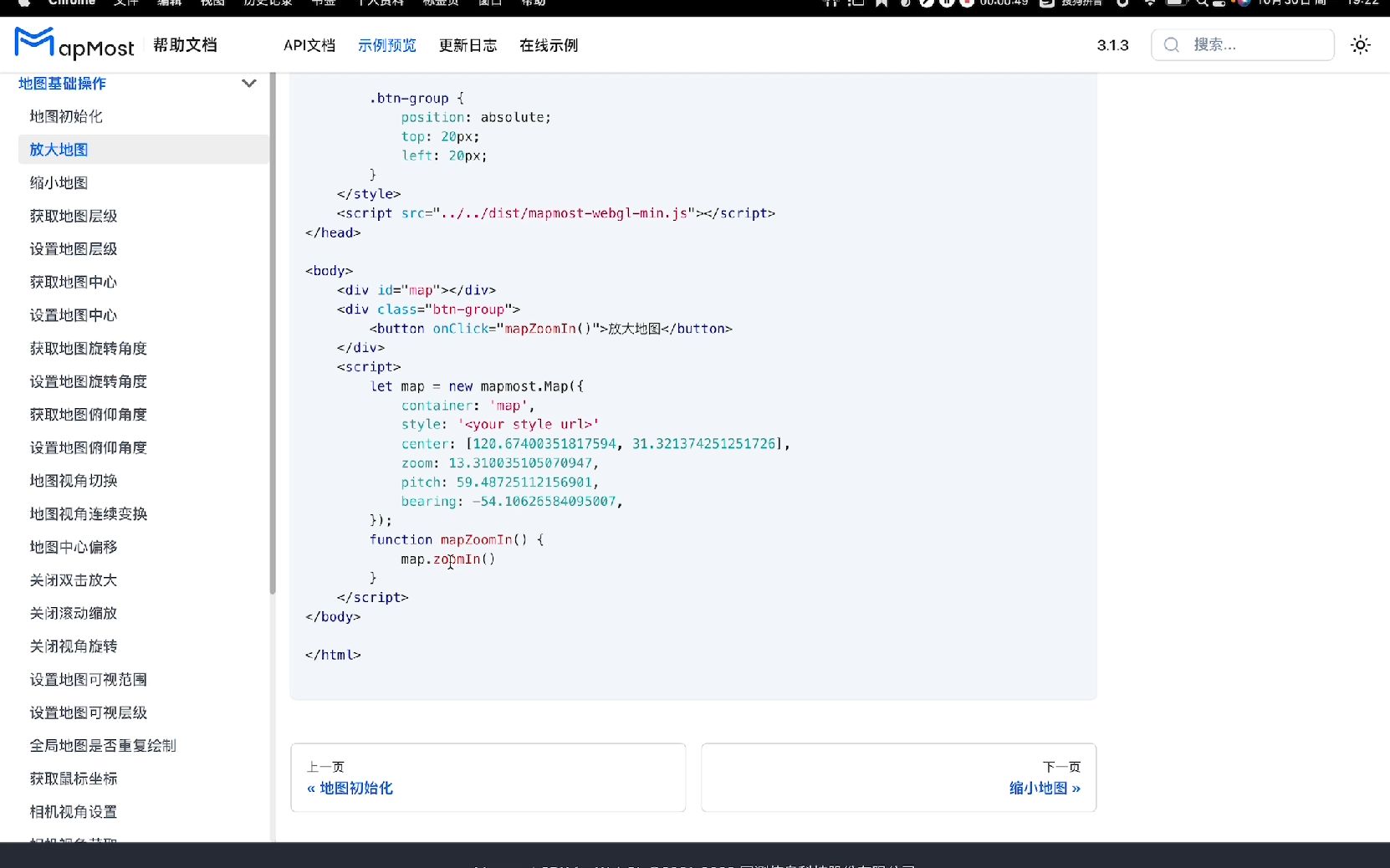Click the container: 'map' code line
This screenshot has width=1390, height=868.
click(x=468, y=406)
